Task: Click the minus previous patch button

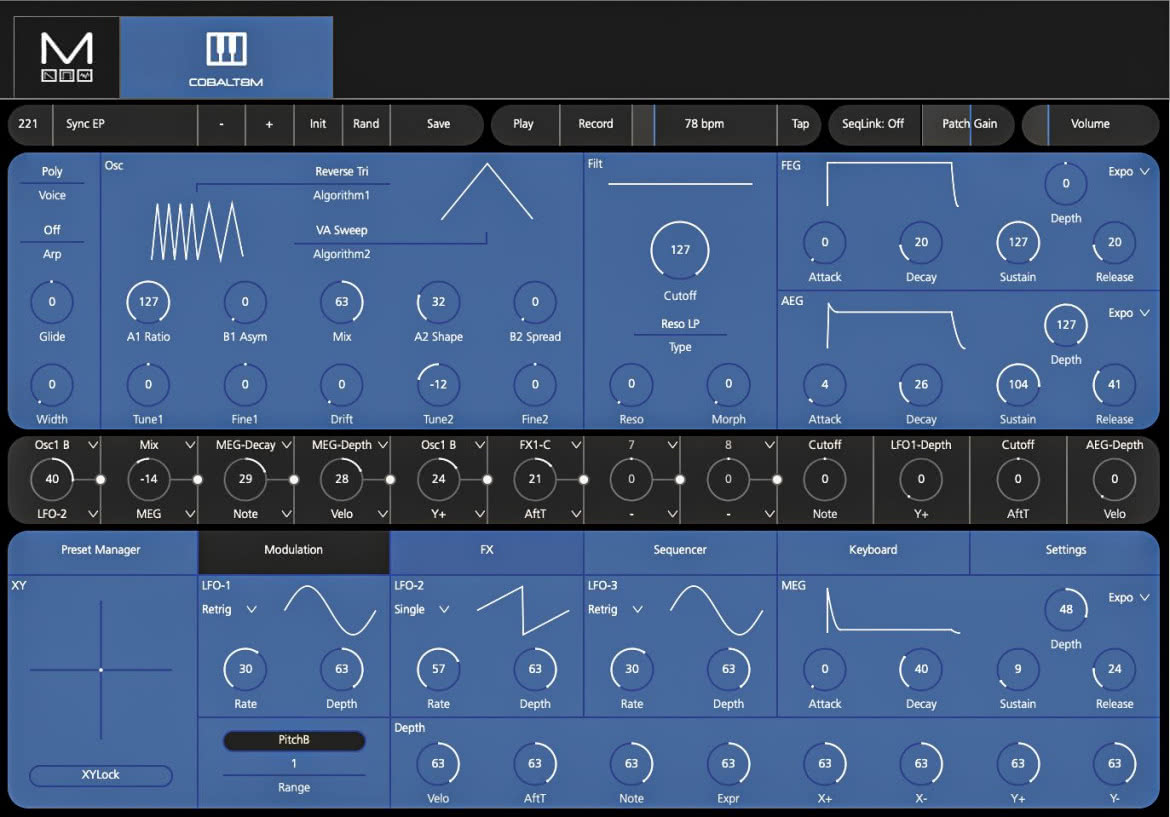Action: pyautogui.click(x=222, y=124)
